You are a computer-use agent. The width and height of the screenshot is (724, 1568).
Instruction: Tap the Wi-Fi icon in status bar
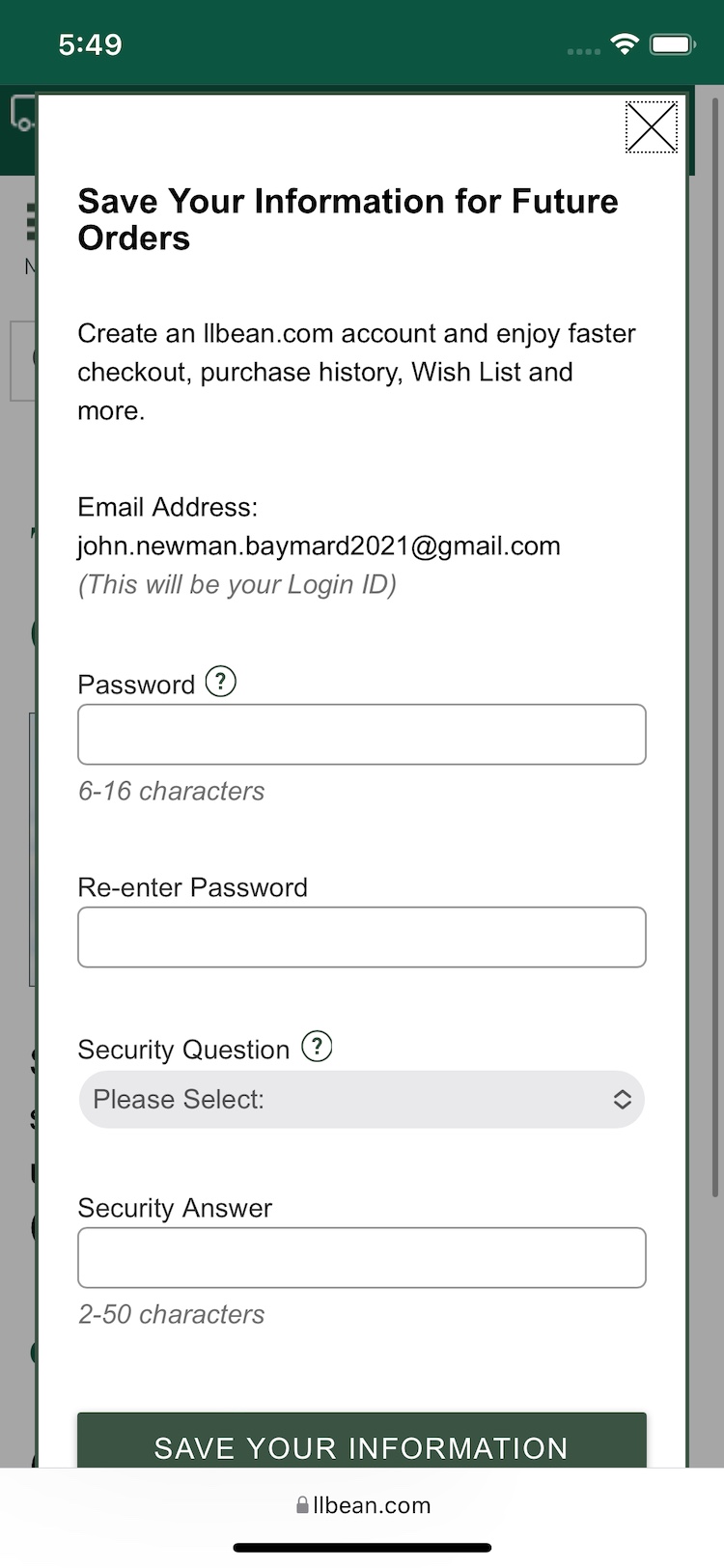(x=625, y=44)
